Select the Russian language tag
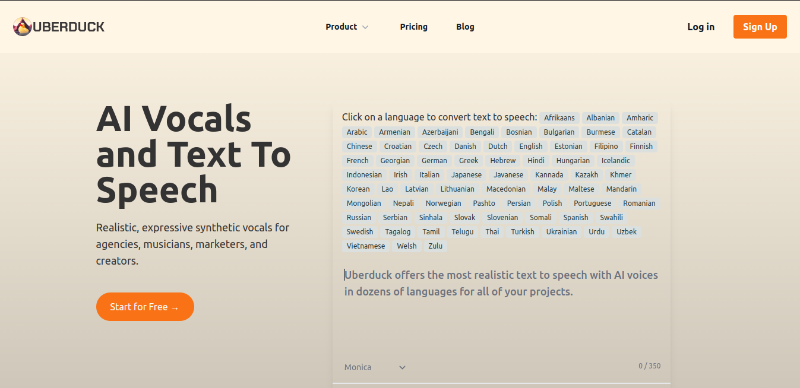800x388 pixels. click(x=359, y=218)
